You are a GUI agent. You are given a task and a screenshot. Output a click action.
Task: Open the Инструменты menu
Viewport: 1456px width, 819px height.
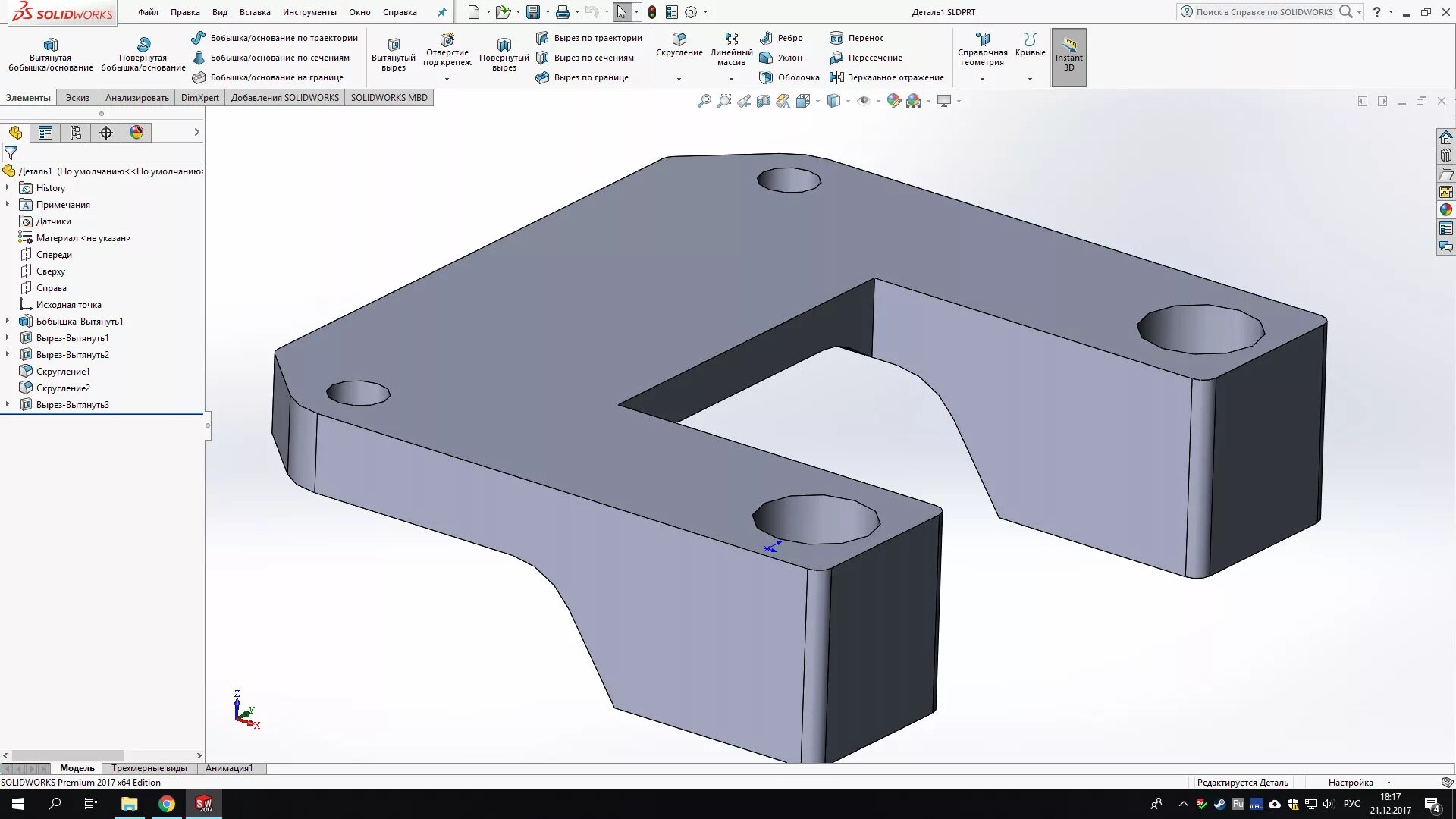(x=309, y=12)
